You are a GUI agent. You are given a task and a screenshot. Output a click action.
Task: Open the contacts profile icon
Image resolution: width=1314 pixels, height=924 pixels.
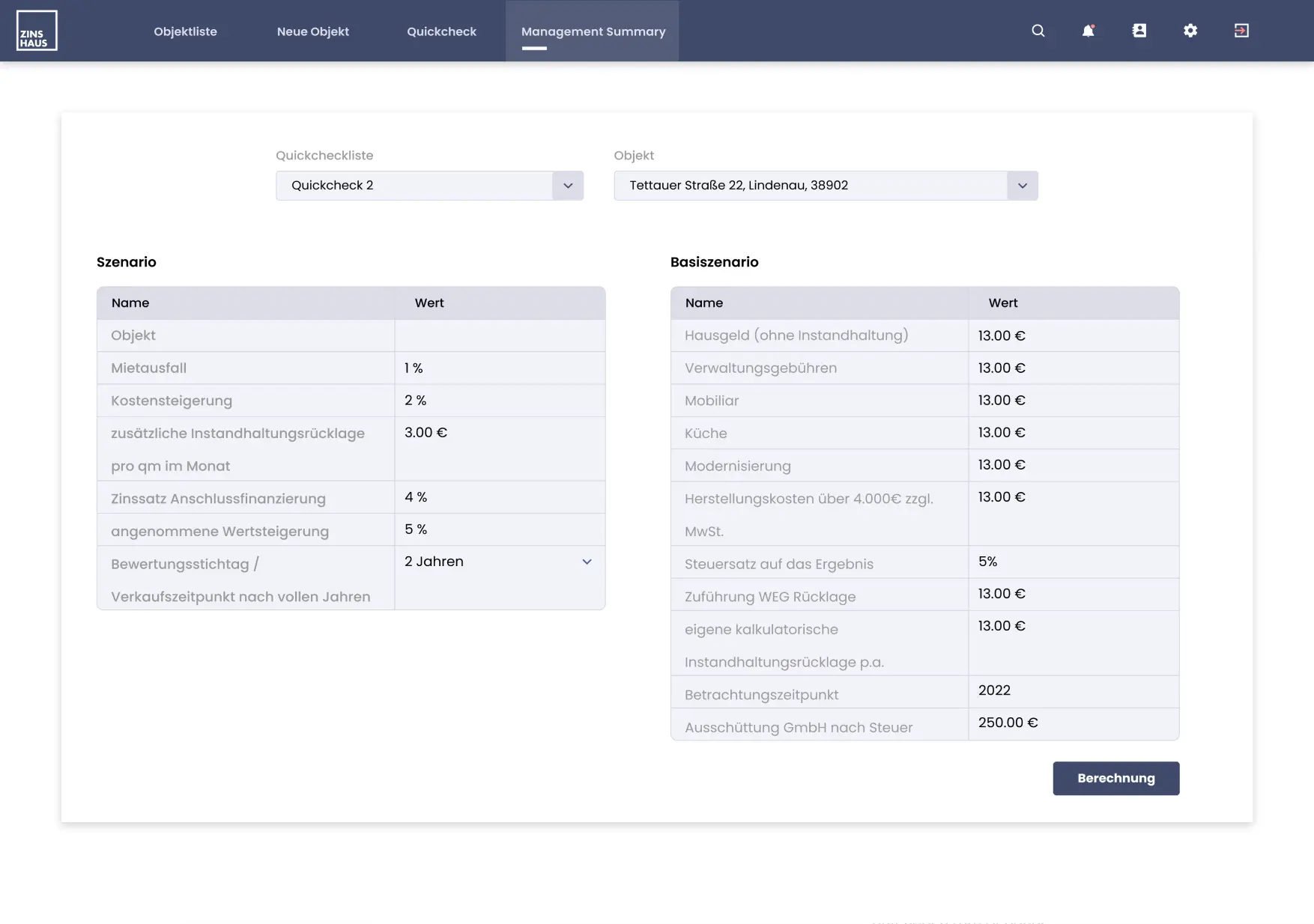click(x=1139, y=31)
